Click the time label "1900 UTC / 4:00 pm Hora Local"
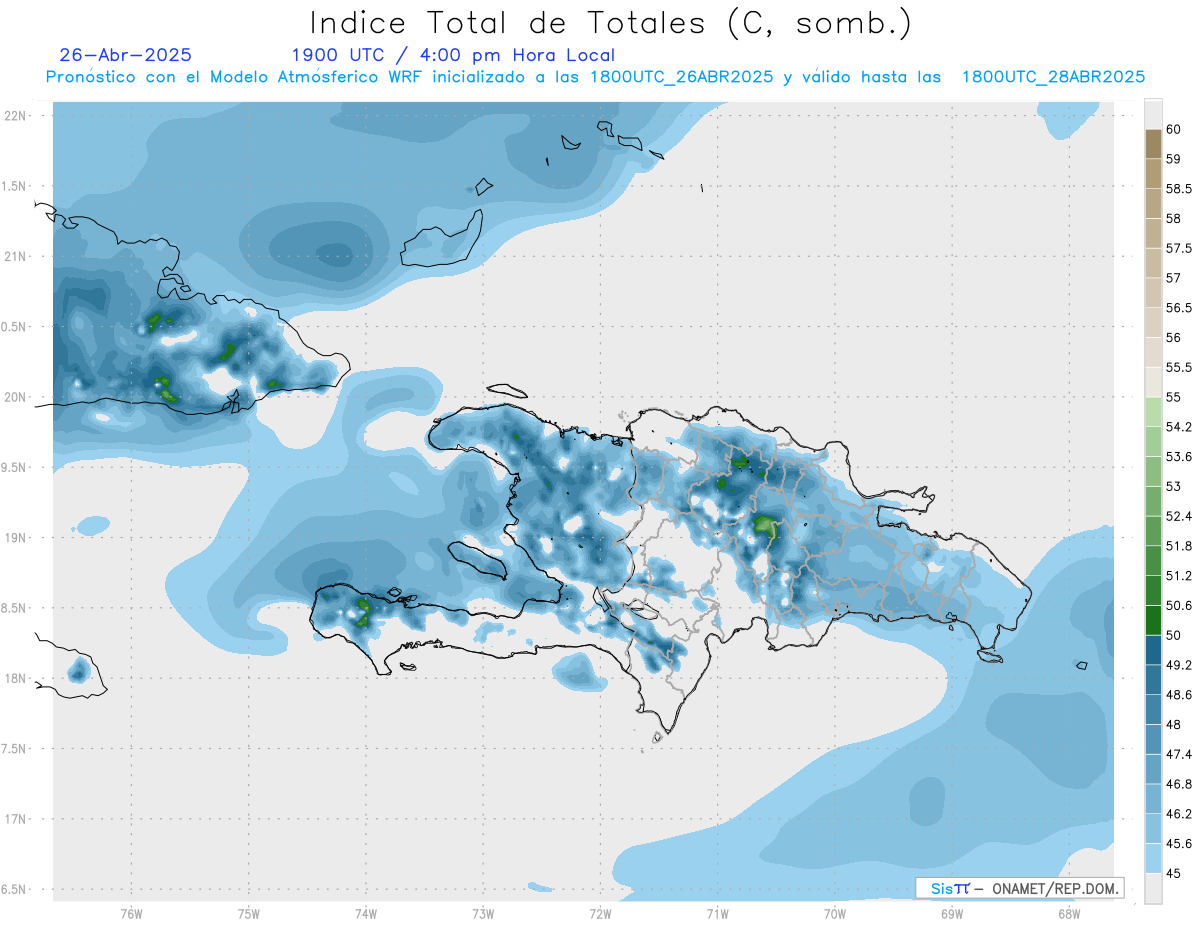The width and height of the screenshot is (1200, 927). [453, 56]
